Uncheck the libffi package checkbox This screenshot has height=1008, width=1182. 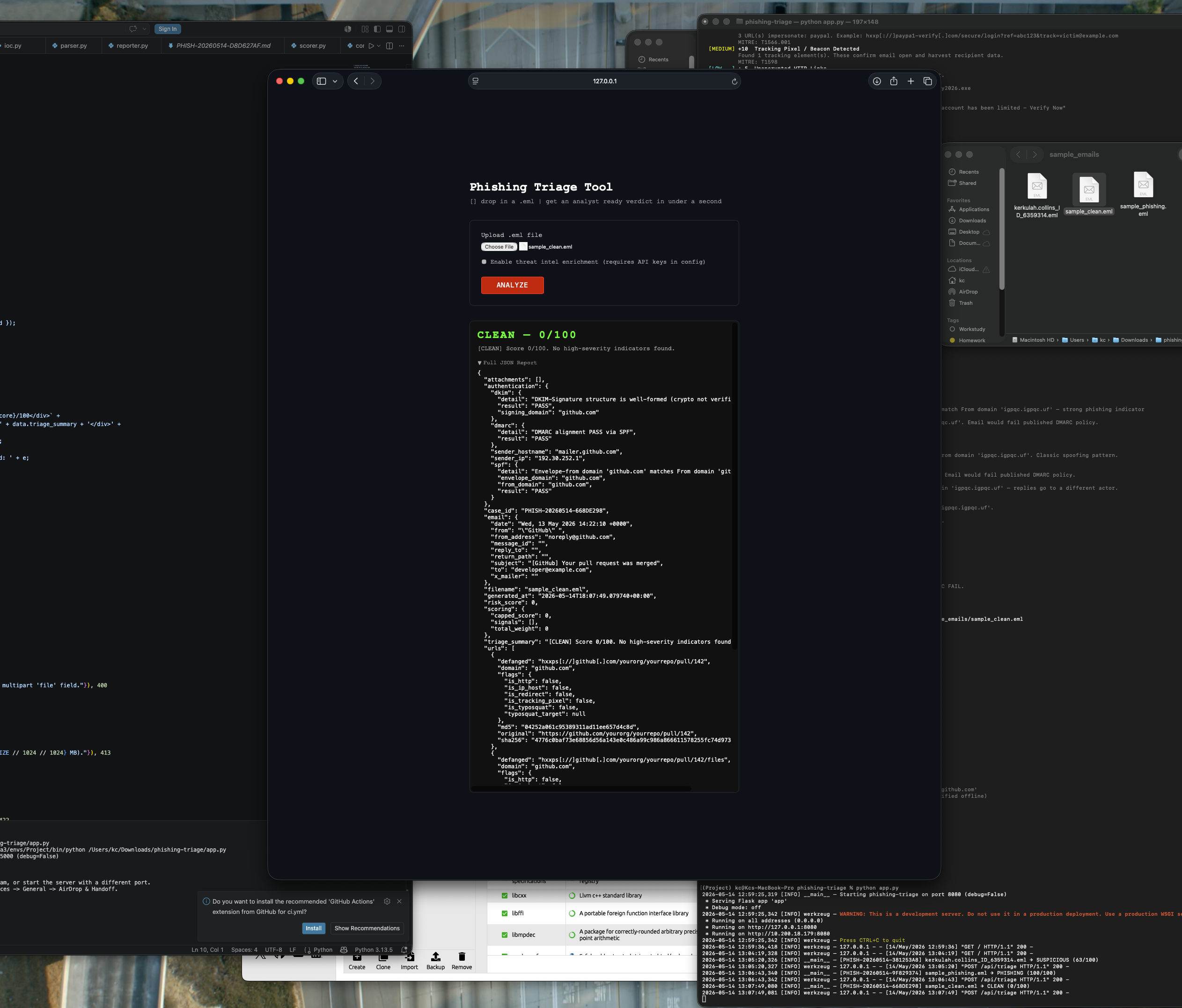(x=504, y=913)
